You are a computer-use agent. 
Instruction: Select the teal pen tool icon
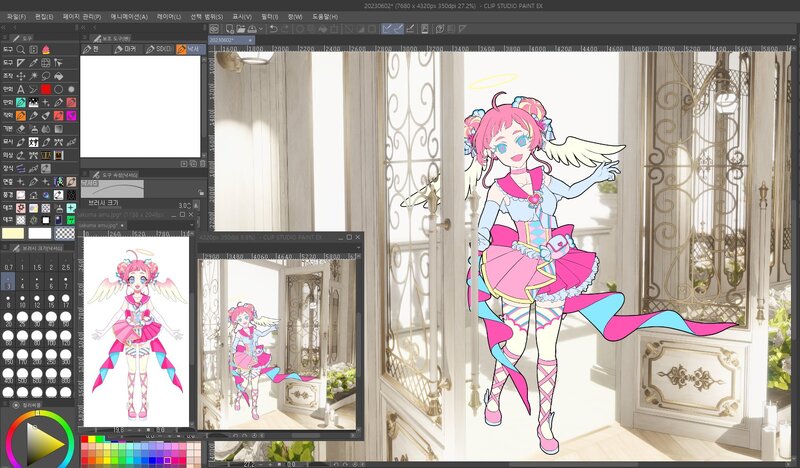tap(21, 103)
